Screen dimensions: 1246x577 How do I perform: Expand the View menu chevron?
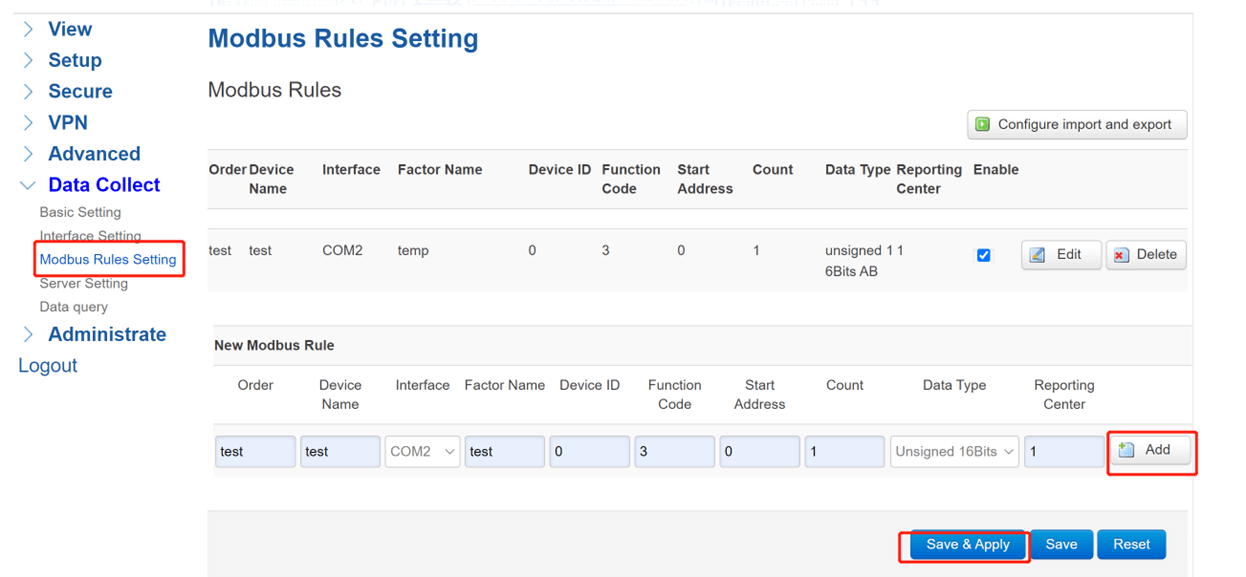click(x=28, y=30)
